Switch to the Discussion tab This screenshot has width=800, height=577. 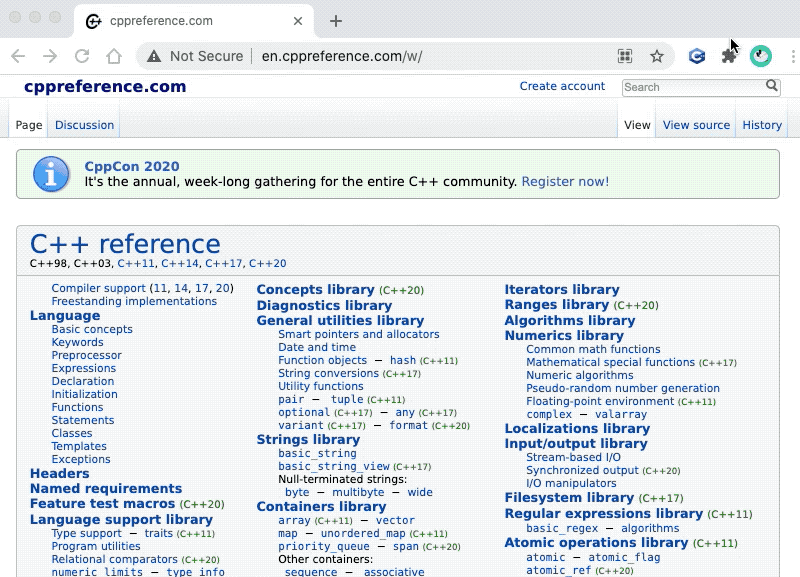[84, 125]
